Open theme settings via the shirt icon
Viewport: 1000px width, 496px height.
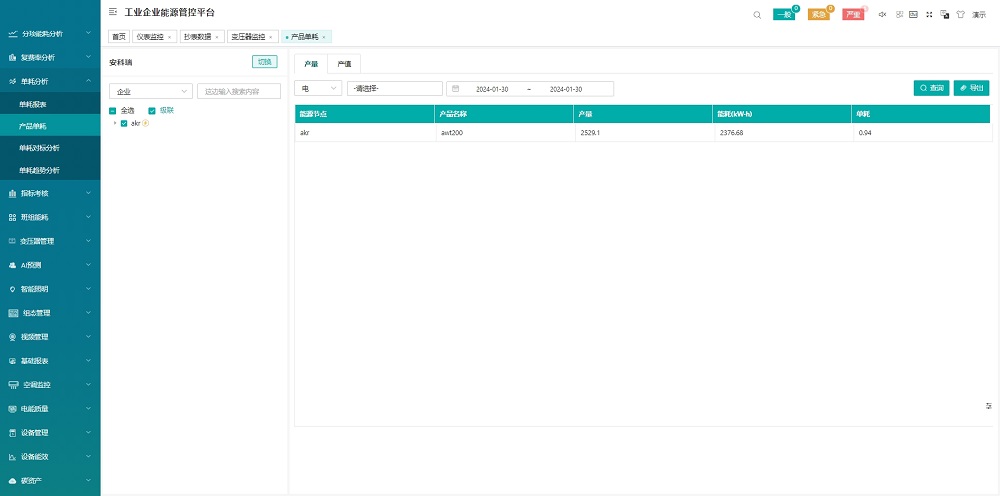pos(960,14)
